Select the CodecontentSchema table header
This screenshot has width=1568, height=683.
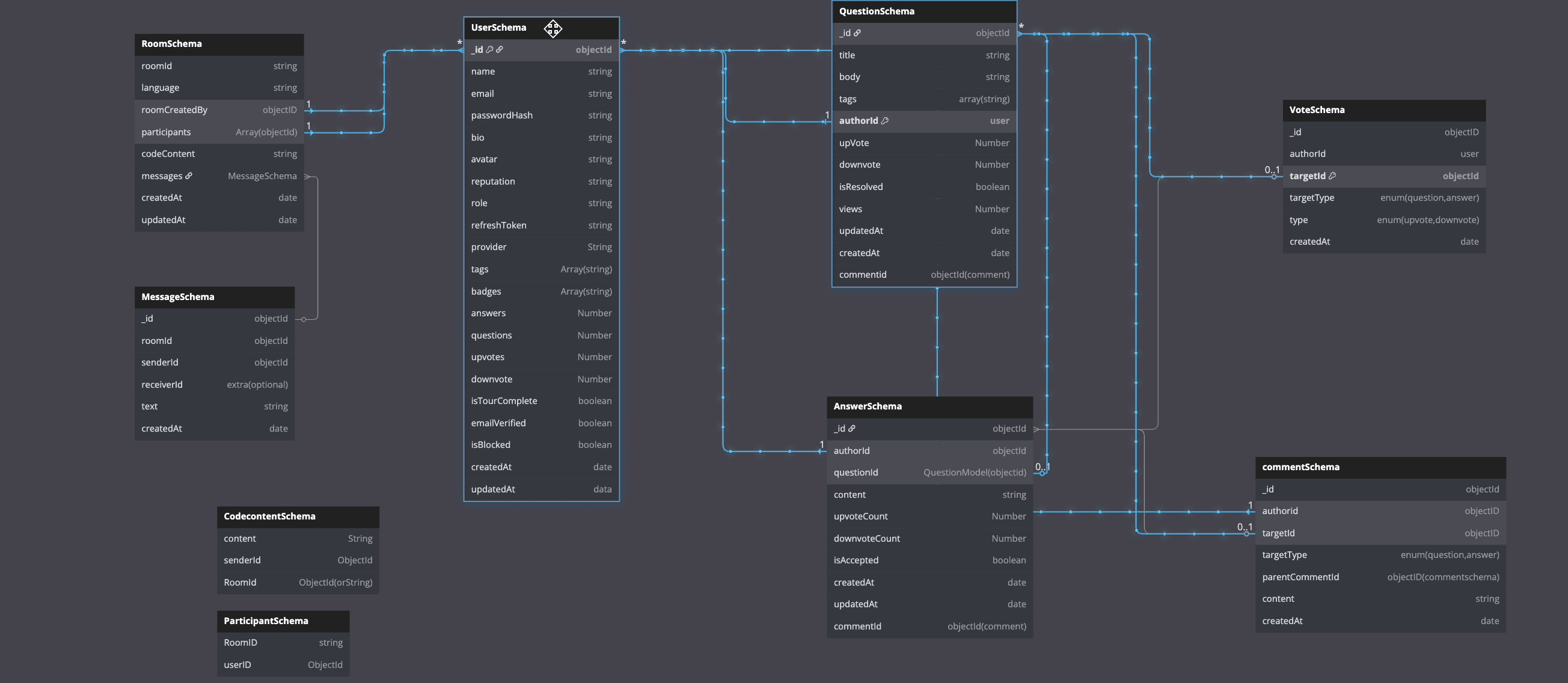297,516
